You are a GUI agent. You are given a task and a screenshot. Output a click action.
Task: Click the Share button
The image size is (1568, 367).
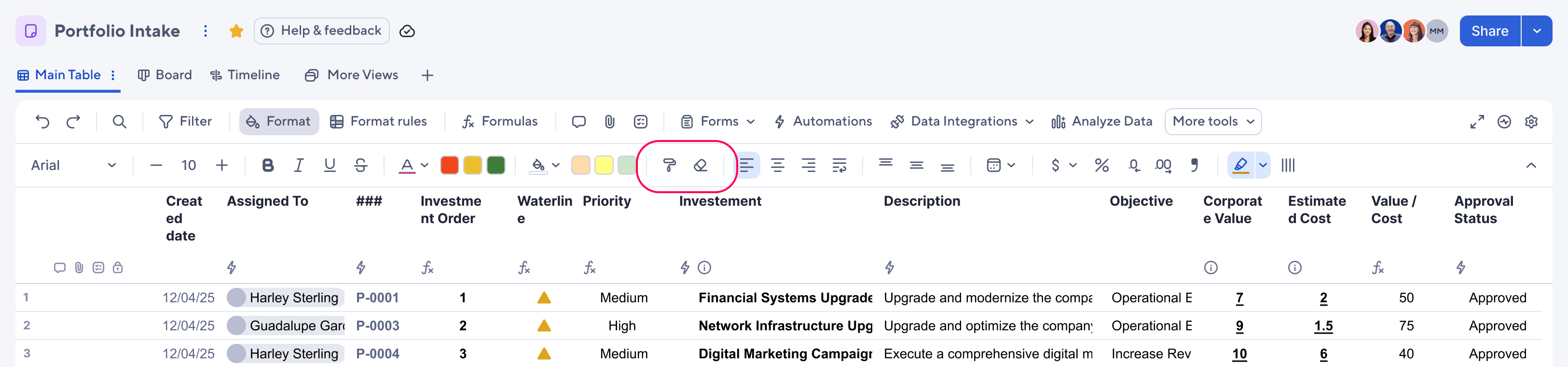[x=1489, y=30]
